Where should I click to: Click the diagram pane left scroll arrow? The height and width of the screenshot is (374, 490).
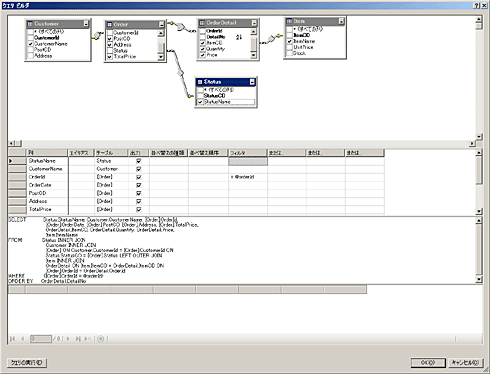11,143
